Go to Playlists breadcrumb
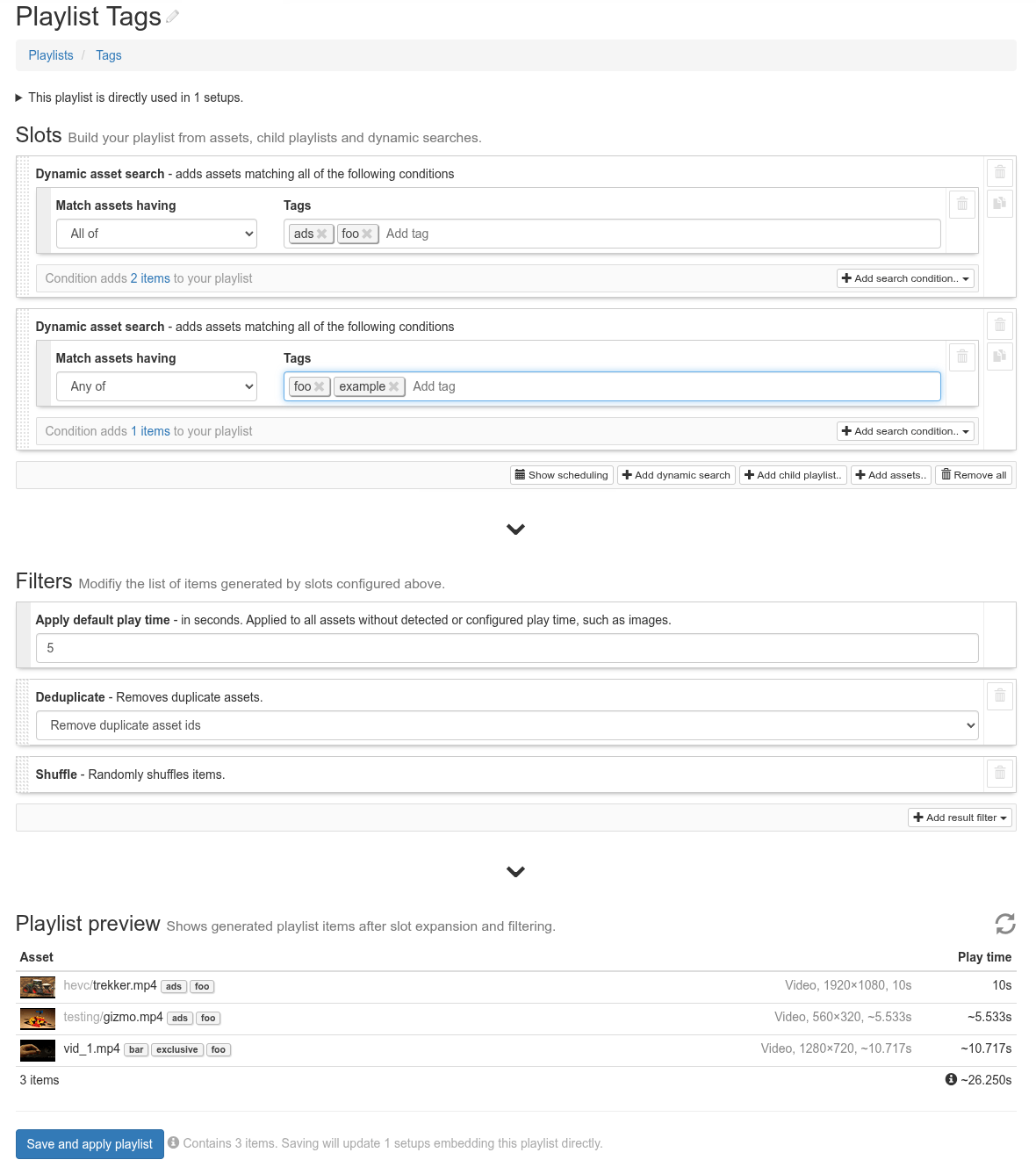The width and height of the screenshot is (1036, 1167). point(51,55)
